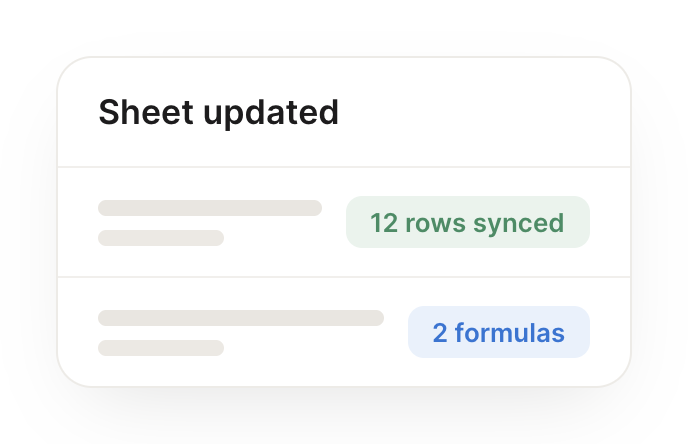Image resolution: width=688 pixels, height=444 pixels.
Task: Open the row containing the rows synced badge
Action: 344,222
